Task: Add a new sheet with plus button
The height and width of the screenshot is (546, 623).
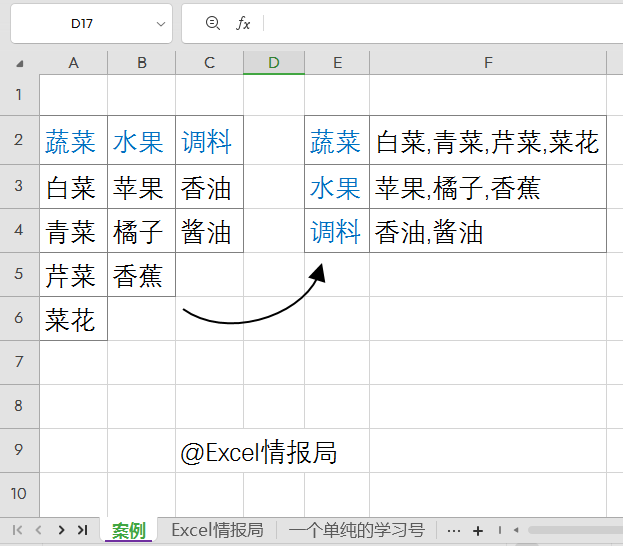Action: [x=478, y=531]
